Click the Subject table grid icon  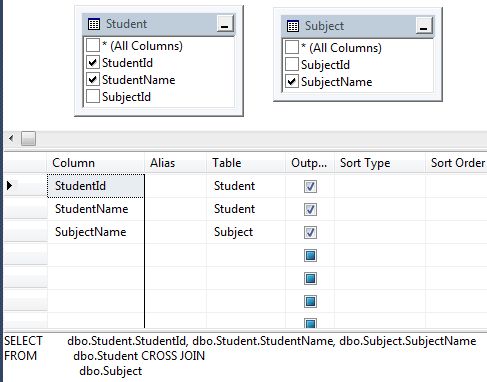pyautogui.click(x=293, y=26)
